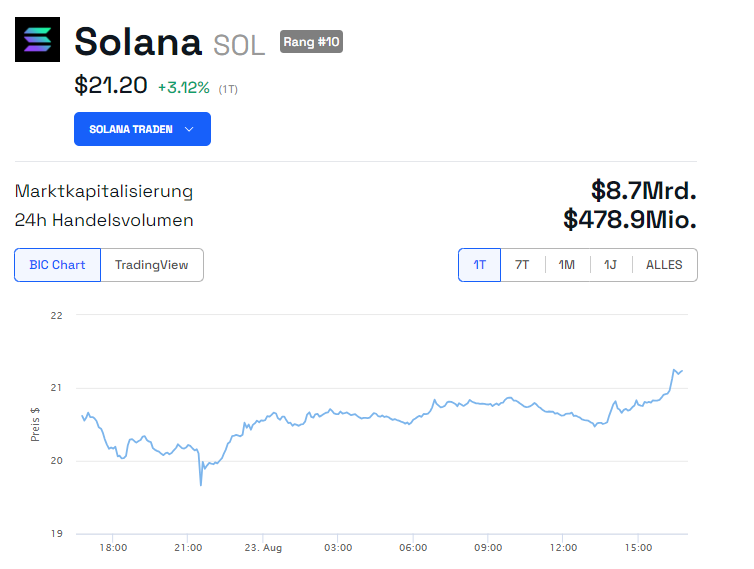Click the chart dip near 21:00
This screenshot has width=754, height=569.
click(201, 484)
